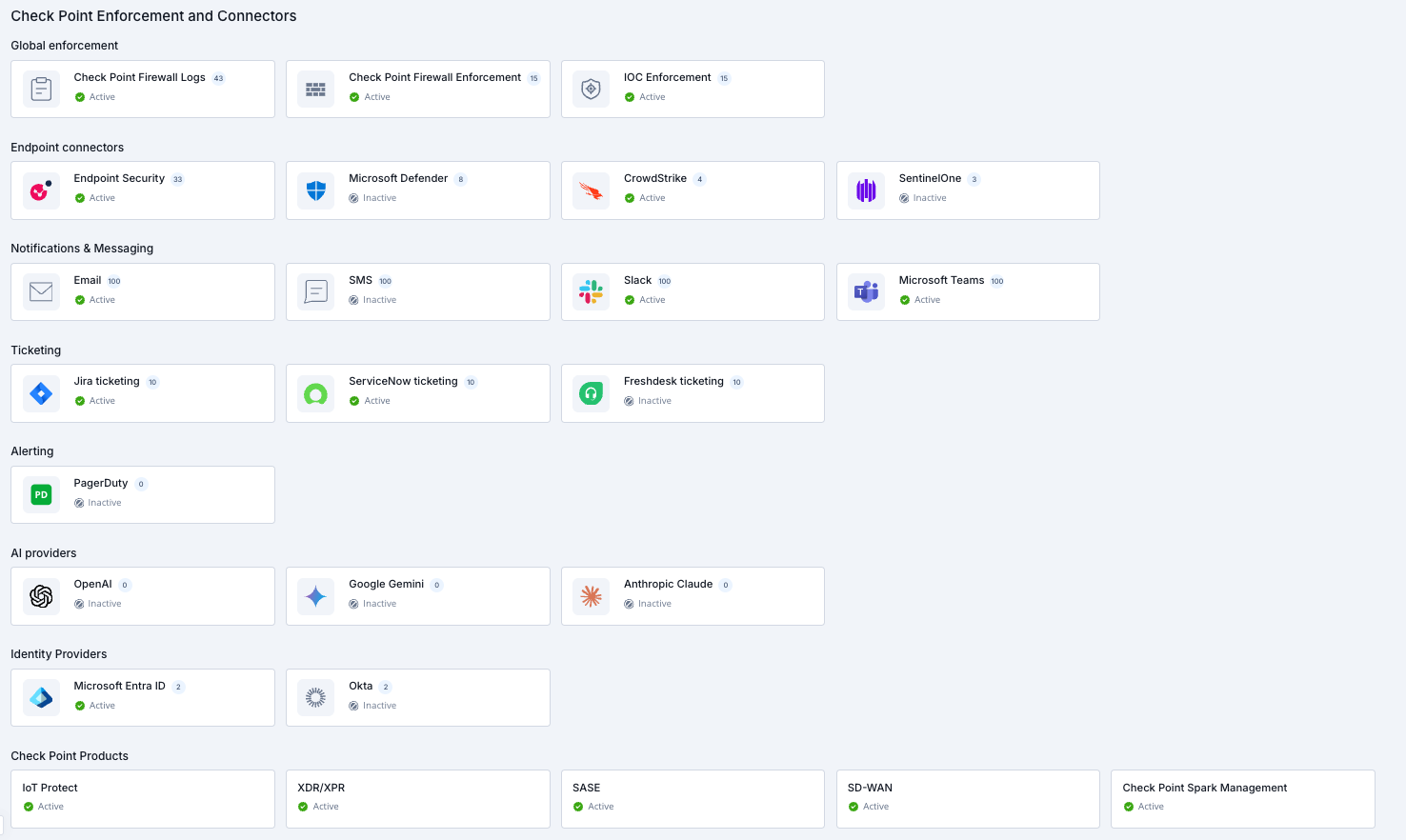Click the 'Inactive' status under SMS
The height and width of the screenshot is (840, 1406).
(x=372, y=300)
